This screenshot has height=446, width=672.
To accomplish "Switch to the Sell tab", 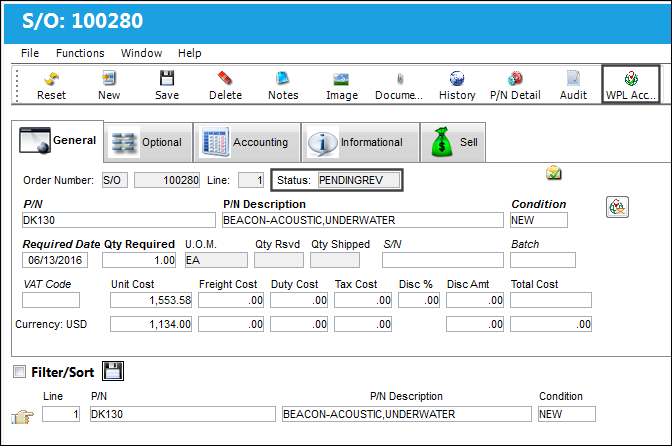I will click(x=453, y=142).
